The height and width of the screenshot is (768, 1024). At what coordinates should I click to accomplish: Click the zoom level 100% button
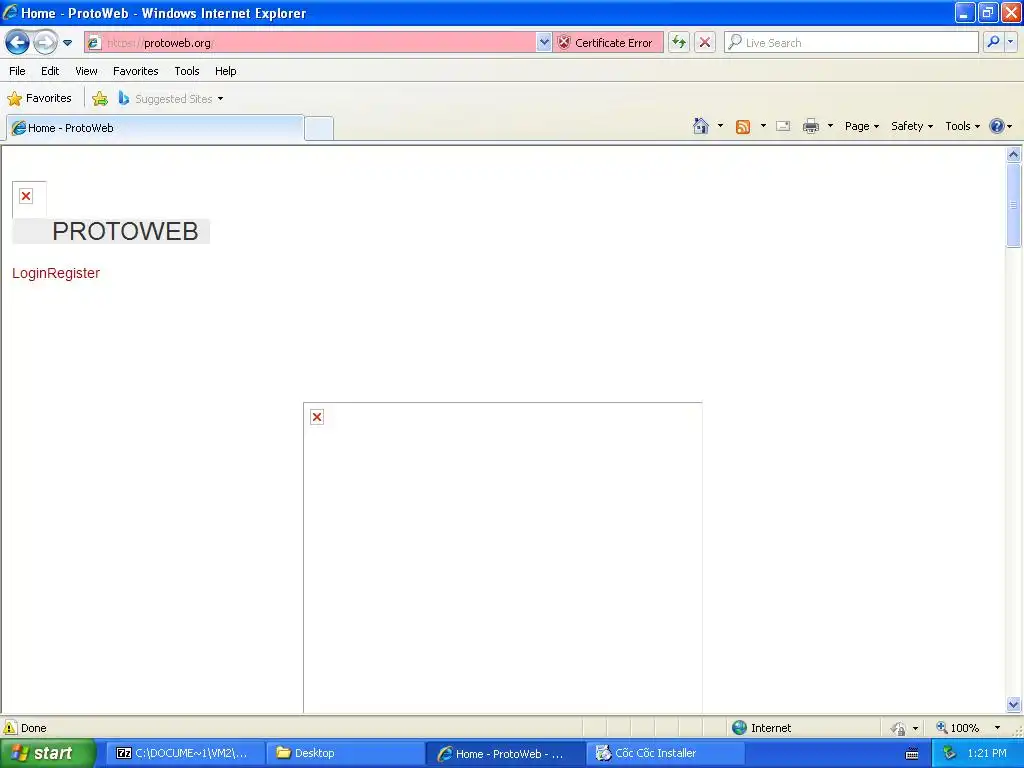click(958, 728)
